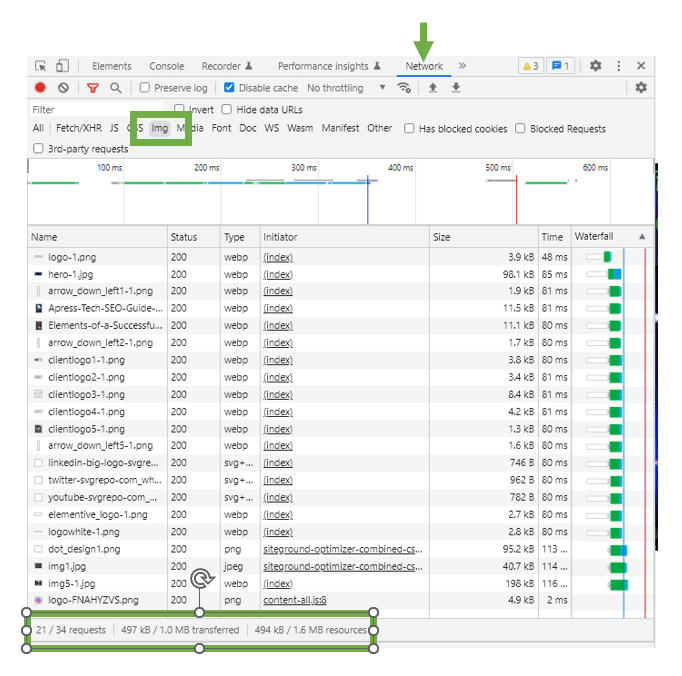
Task: Check the 3rd-party requests checkbox
Action: click(x=38, y=149)
